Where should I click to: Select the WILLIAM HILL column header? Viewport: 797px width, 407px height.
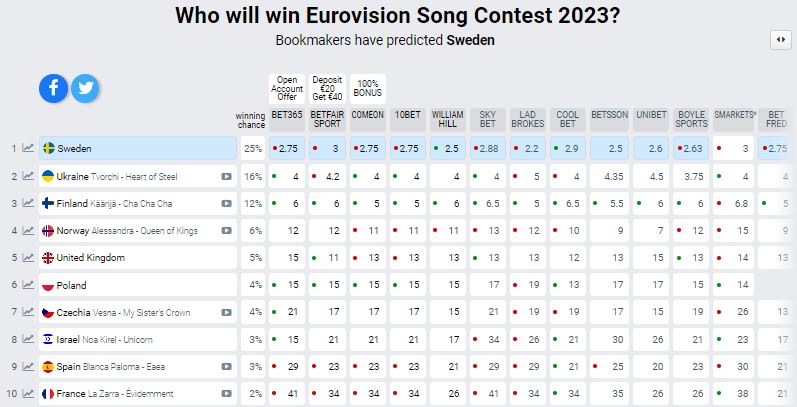[447, 119]
